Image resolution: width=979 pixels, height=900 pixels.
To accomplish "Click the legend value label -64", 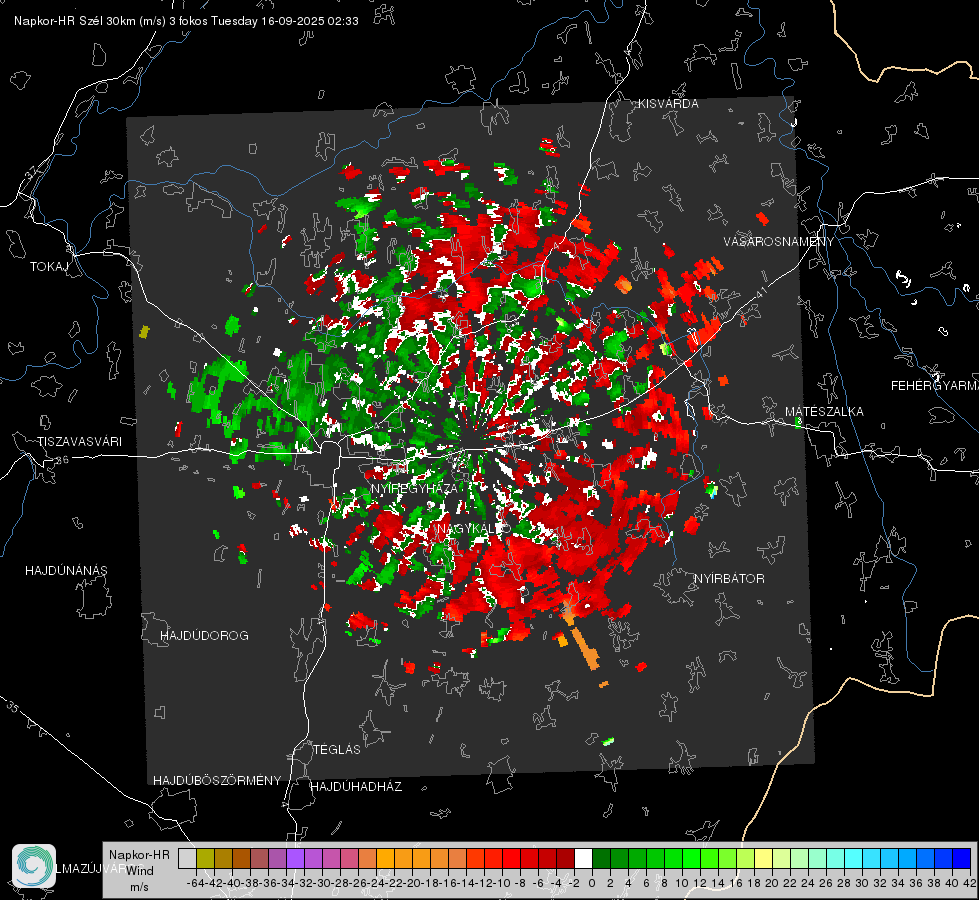I will pos(196,883).
